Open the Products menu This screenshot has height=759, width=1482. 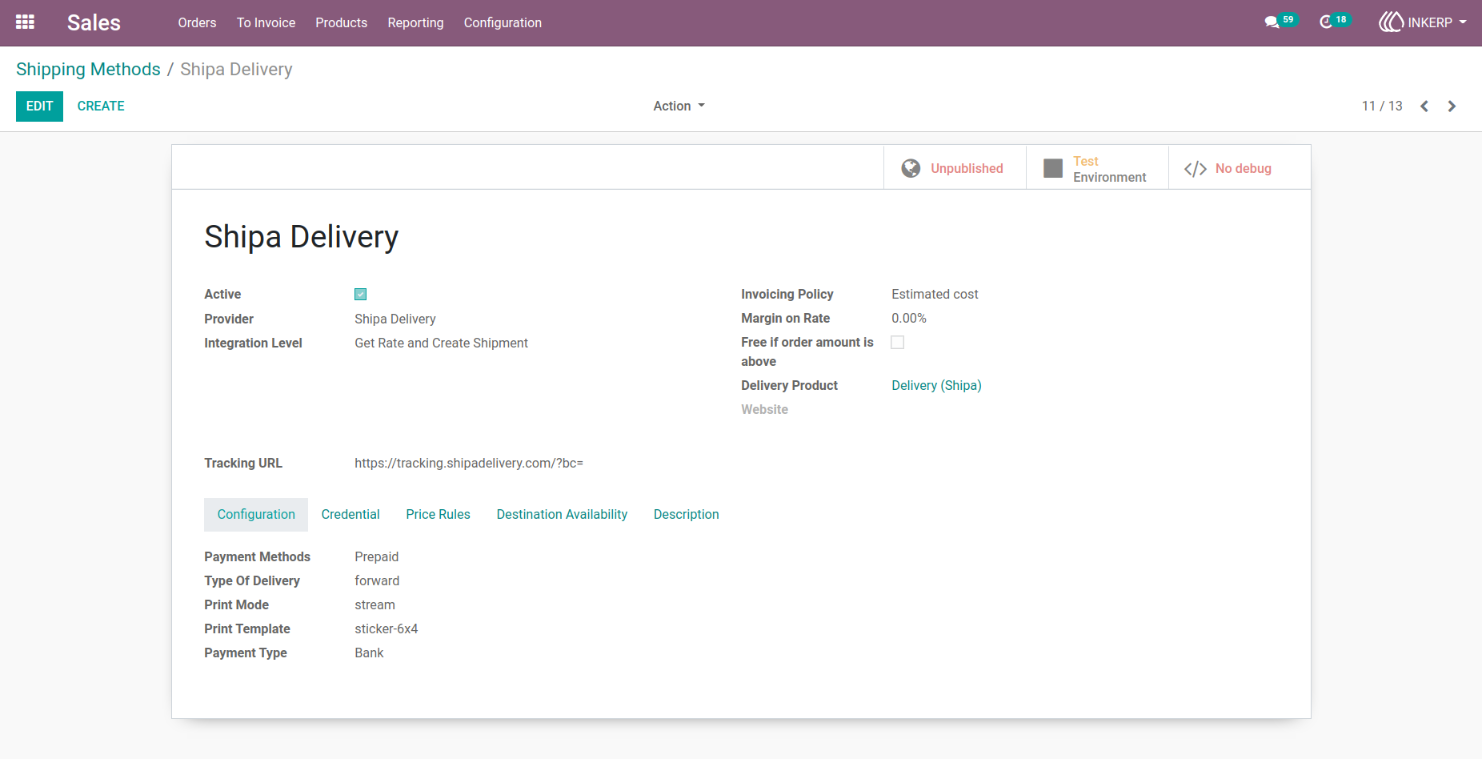click(341, 22)
